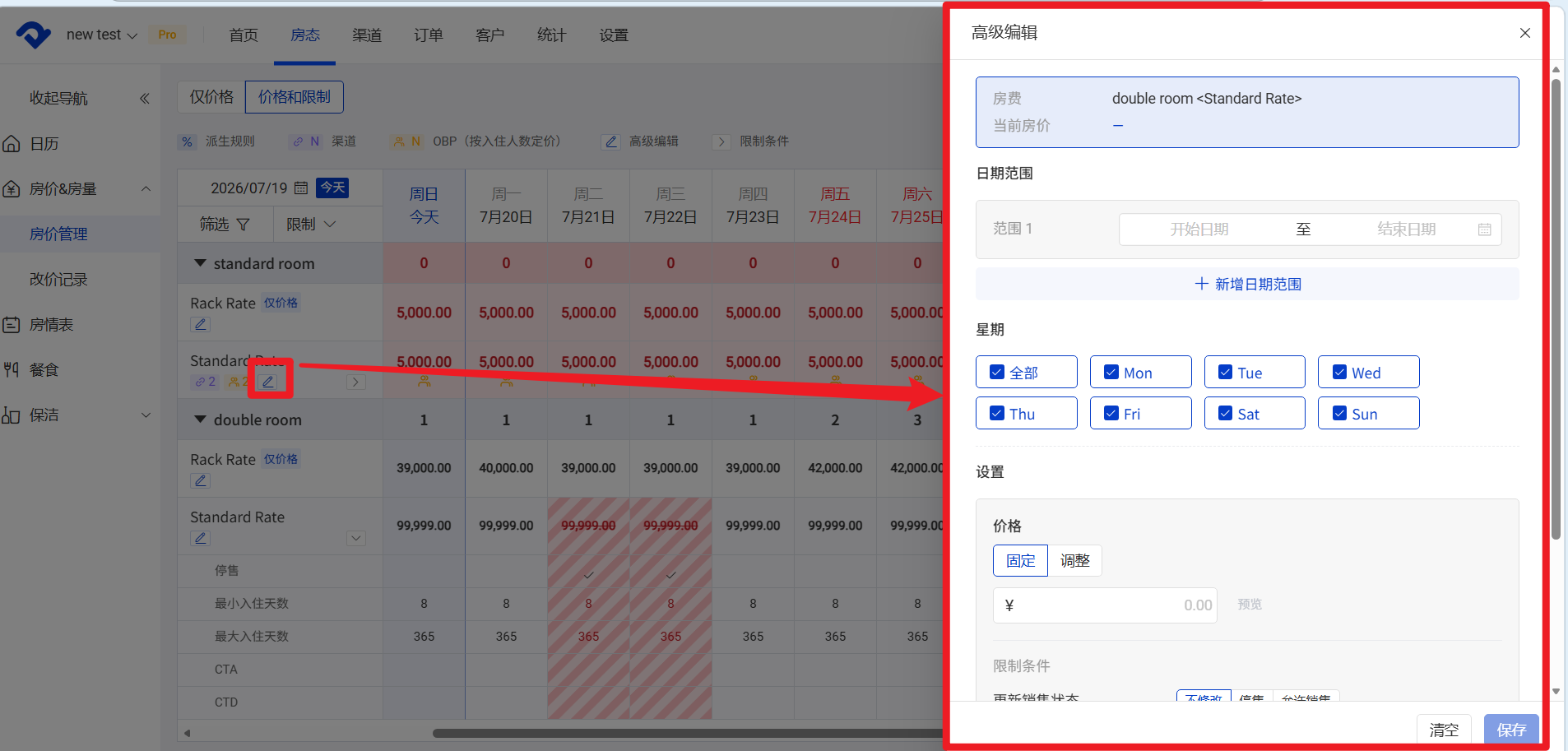
Task: Click filter funnel icon next to 筛选
Action: click(x=243, y=225)
